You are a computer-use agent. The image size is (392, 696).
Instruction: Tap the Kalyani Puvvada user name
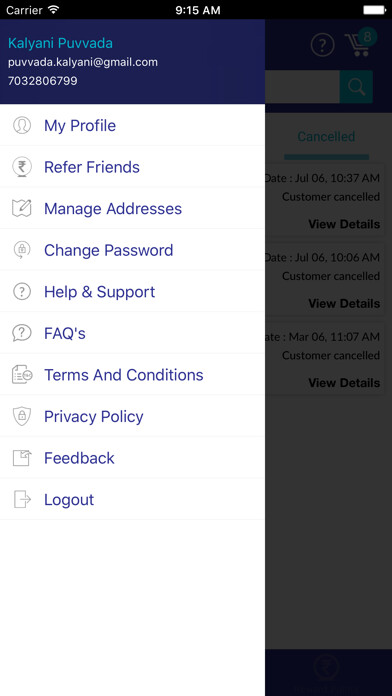point(60,43)
